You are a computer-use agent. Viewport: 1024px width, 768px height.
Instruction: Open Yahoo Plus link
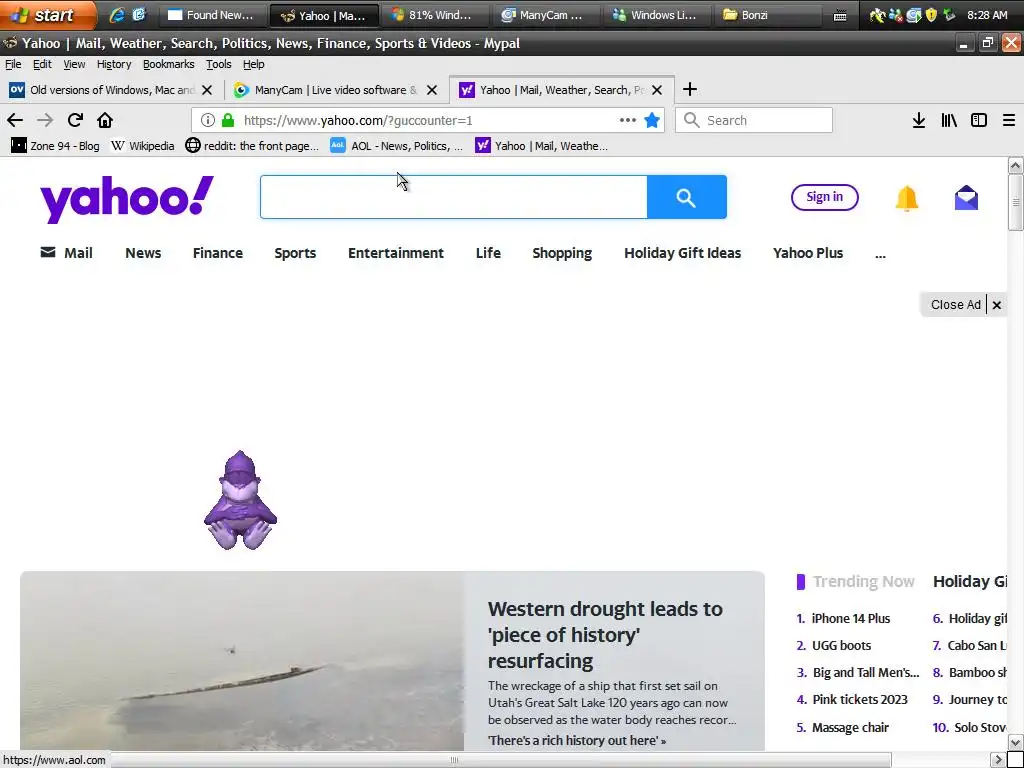pos(808,253)
